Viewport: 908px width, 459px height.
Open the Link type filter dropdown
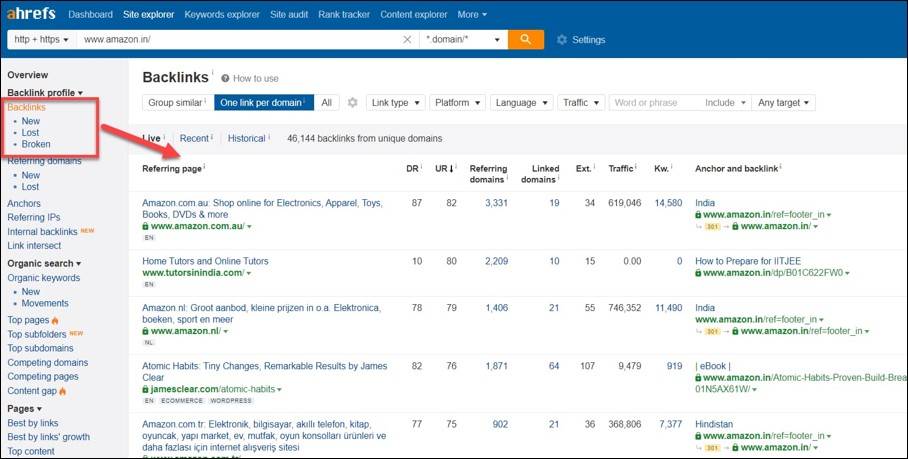pos(396,102)
